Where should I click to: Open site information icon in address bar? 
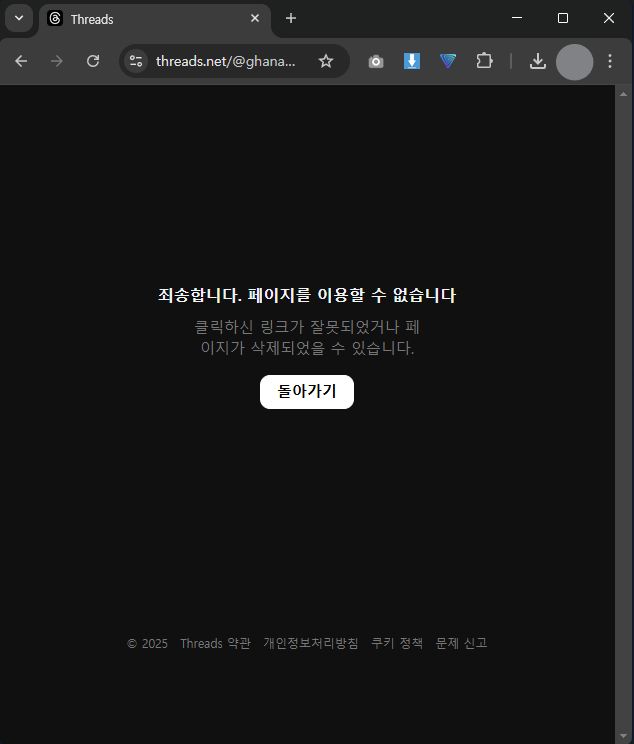pos(136,61)
